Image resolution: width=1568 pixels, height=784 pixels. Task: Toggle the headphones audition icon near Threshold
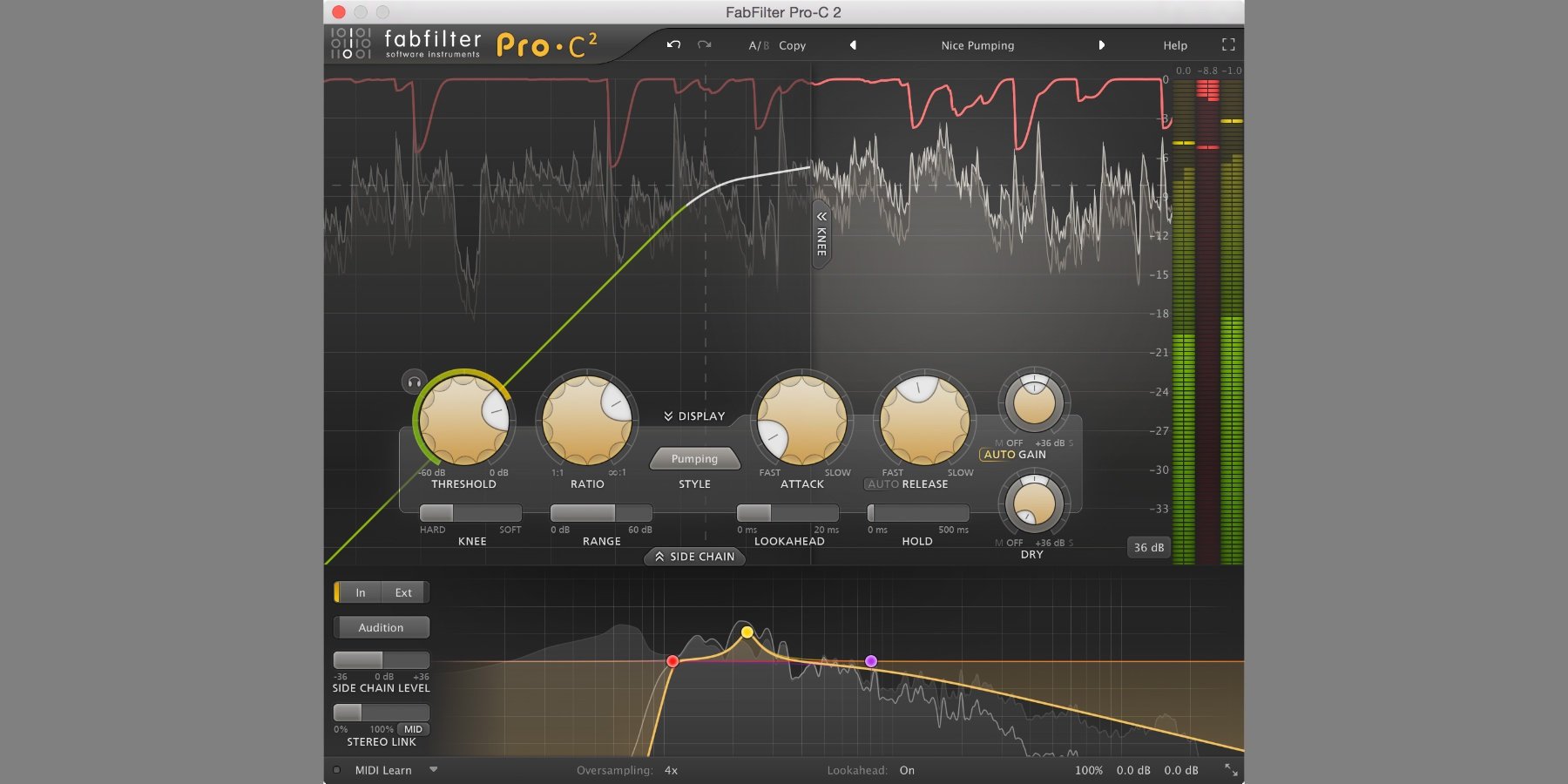click(415, 382)
